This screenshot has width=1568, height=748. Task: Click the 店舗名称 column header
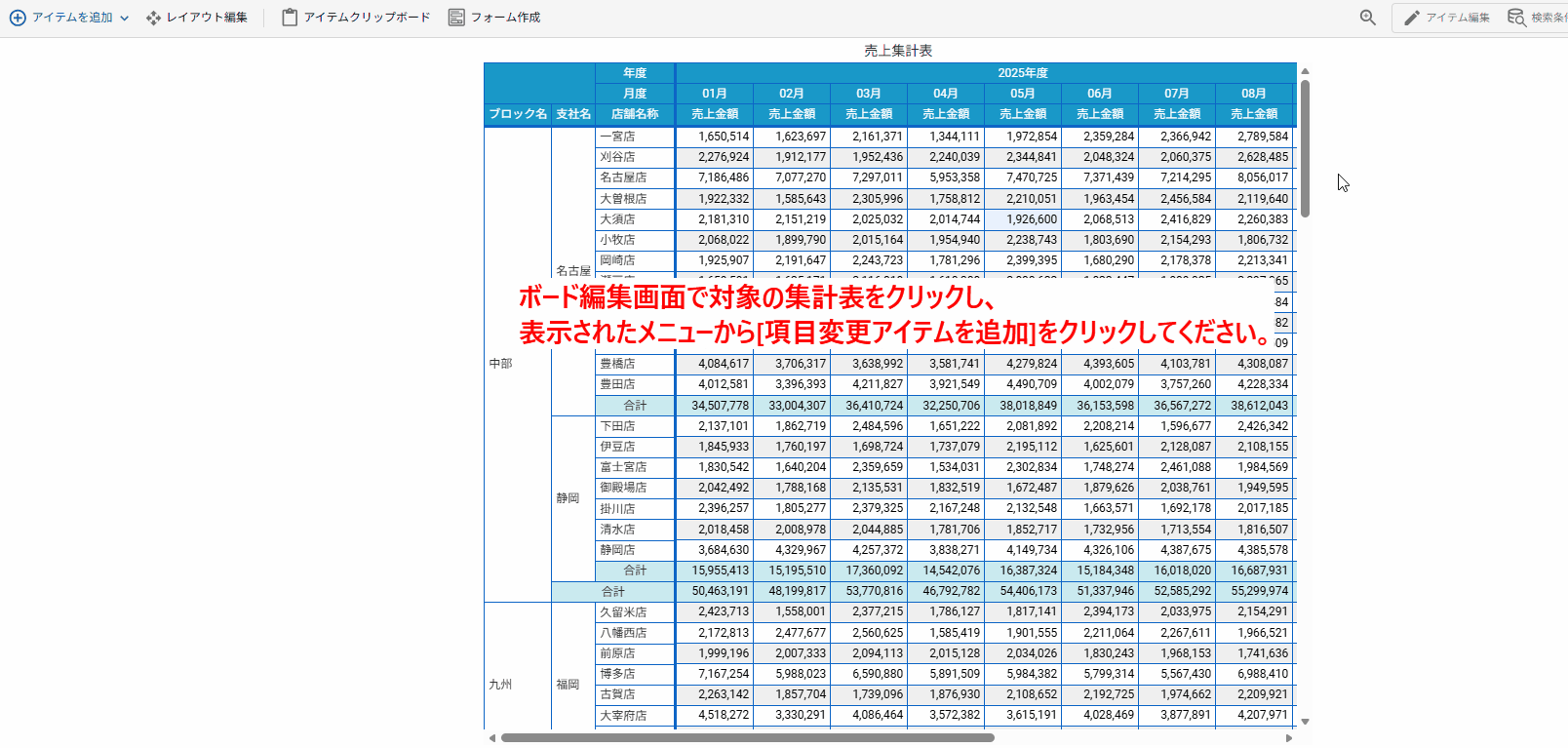(635, 114)
